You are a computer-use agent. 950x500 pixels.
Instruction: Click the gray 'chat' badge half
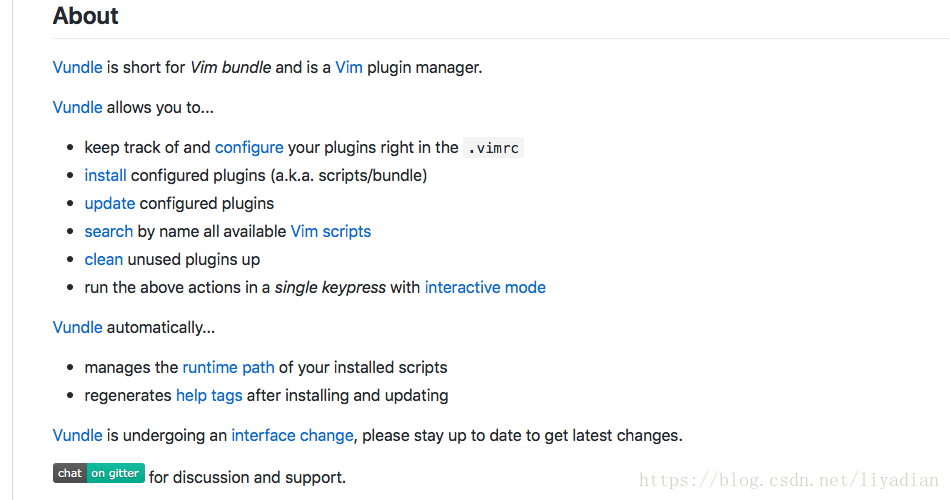point(70,473)
